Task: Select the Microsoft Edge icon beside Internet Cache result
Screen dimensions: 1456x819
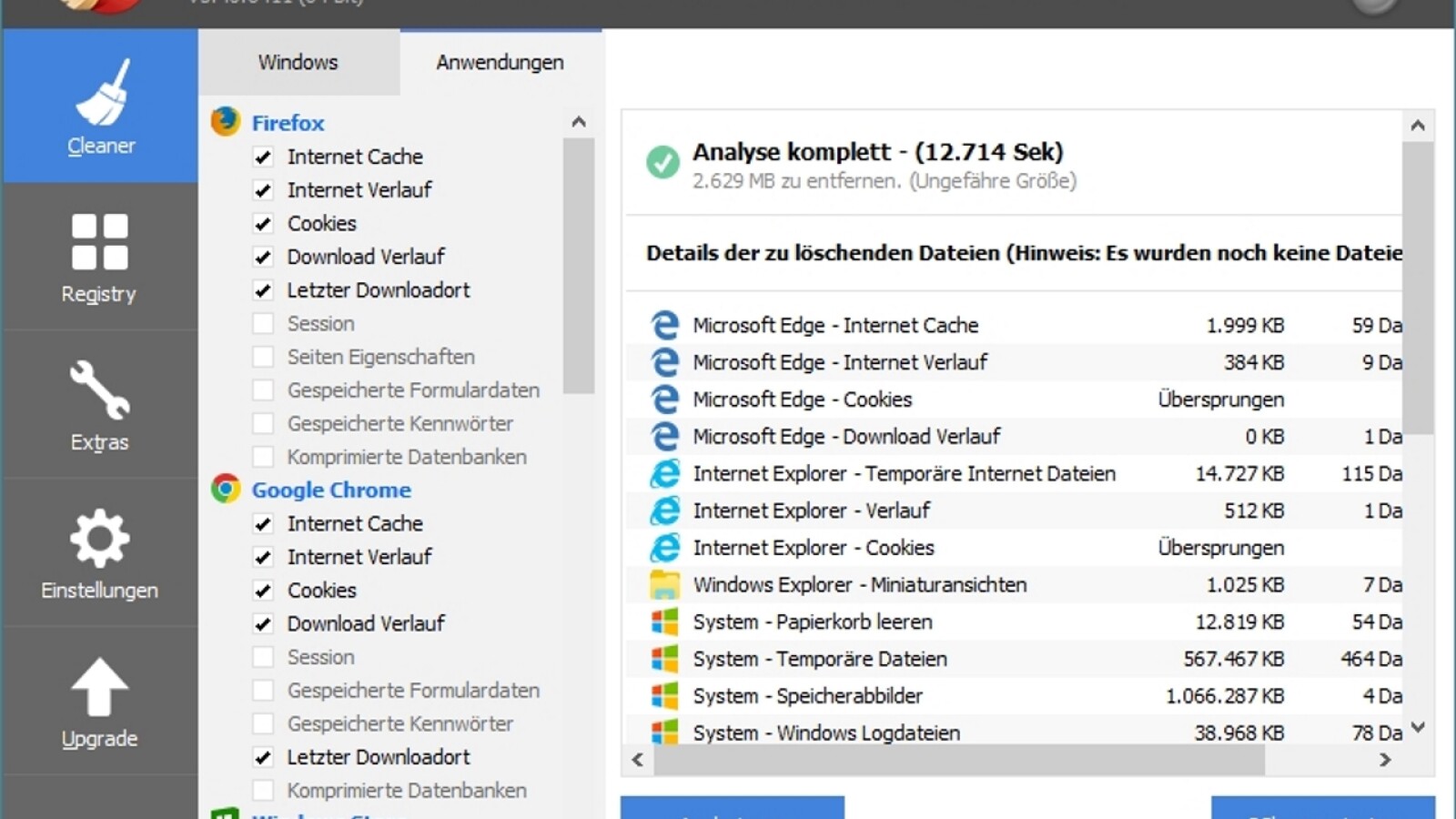Action: pyautogui.click(x=667, y=325)
